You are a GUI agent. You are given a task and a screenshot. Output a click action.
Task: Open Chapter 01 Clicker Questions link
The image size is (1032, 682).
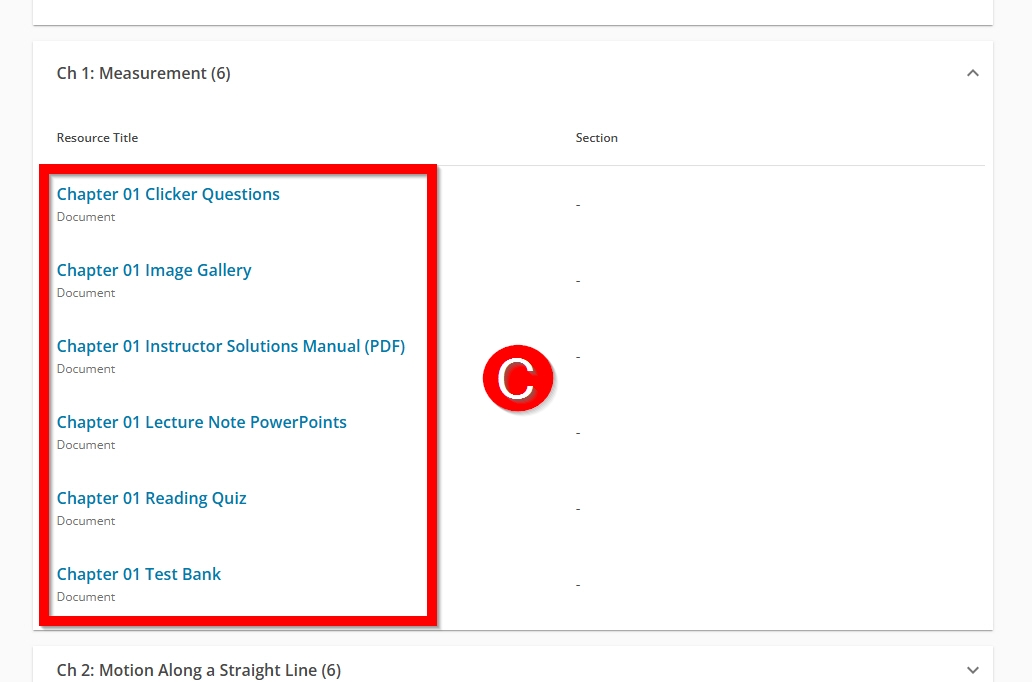(168, 194)
